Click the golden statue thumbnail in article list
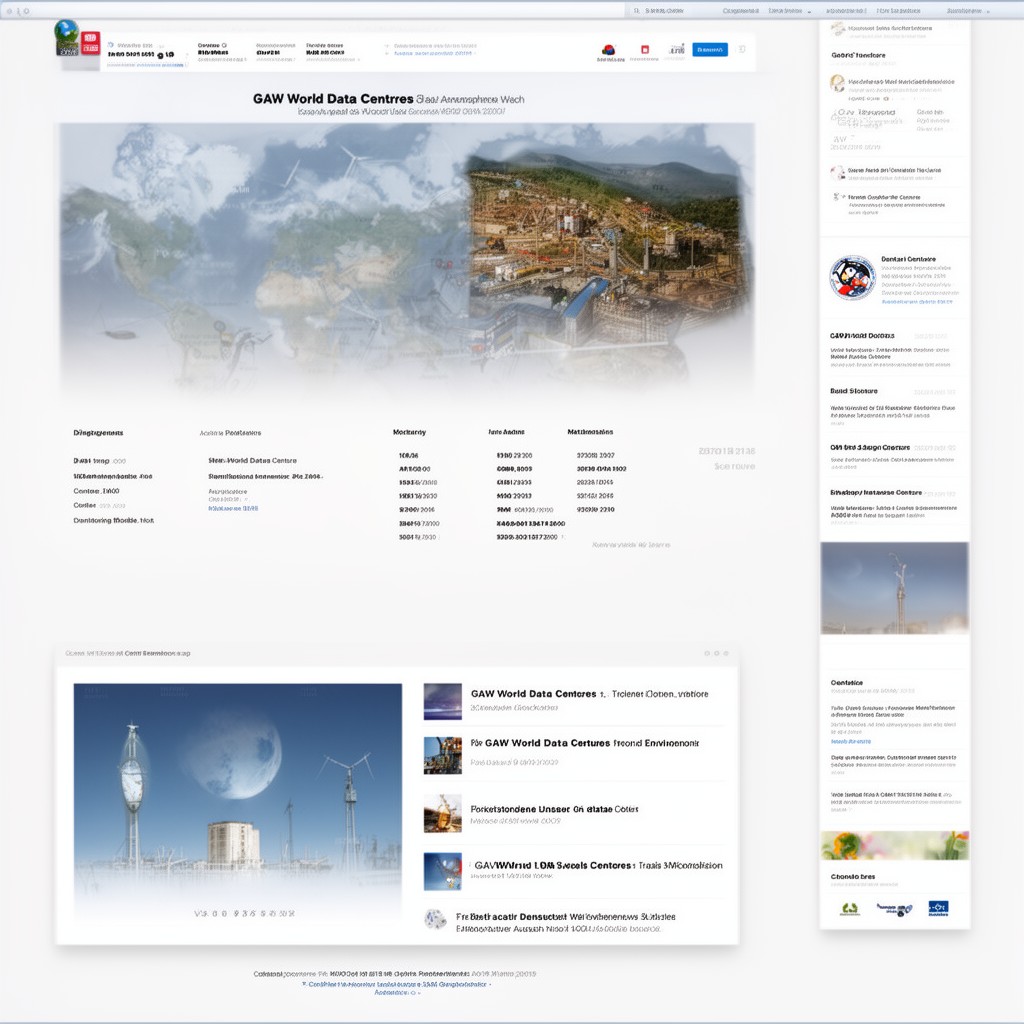The image size is (1024, 1024). click(x=443, y=813)
